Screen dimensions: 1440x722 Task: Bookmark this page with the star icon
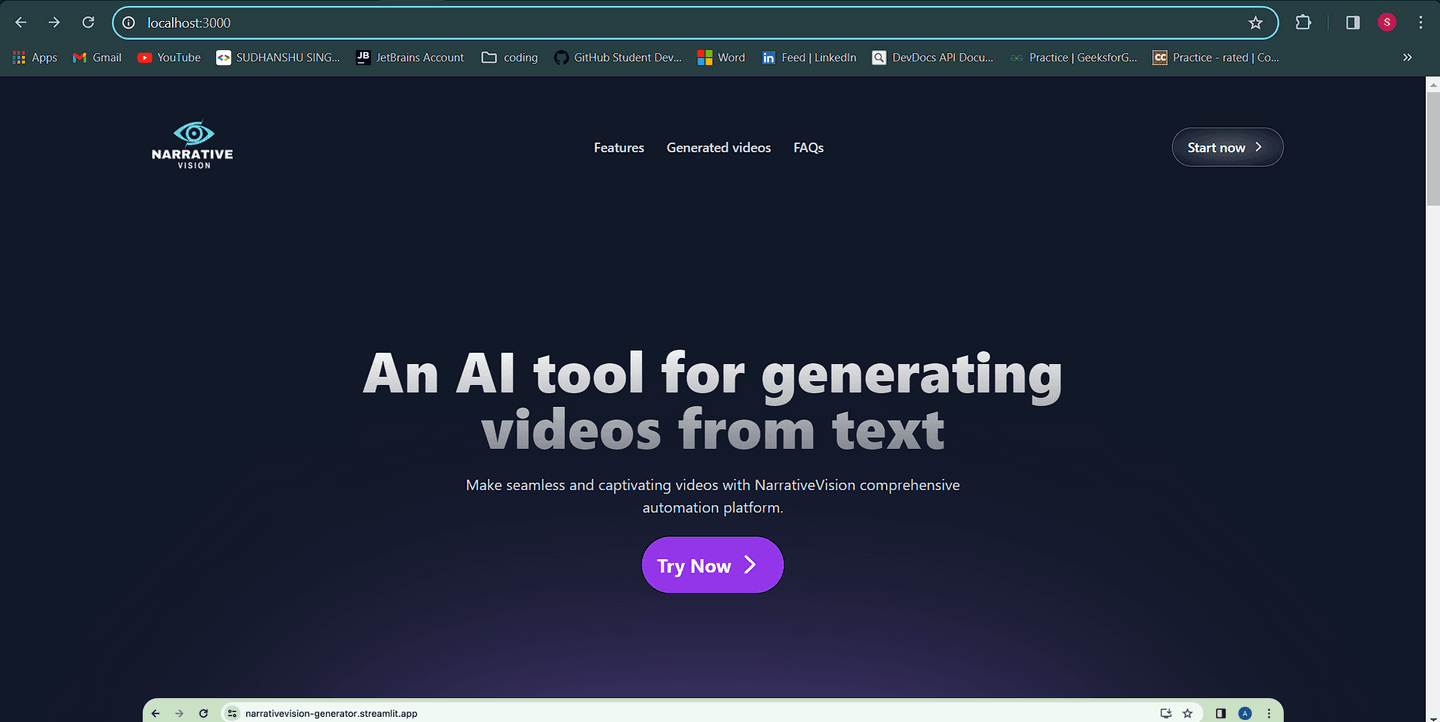(x=1255, y=22)
